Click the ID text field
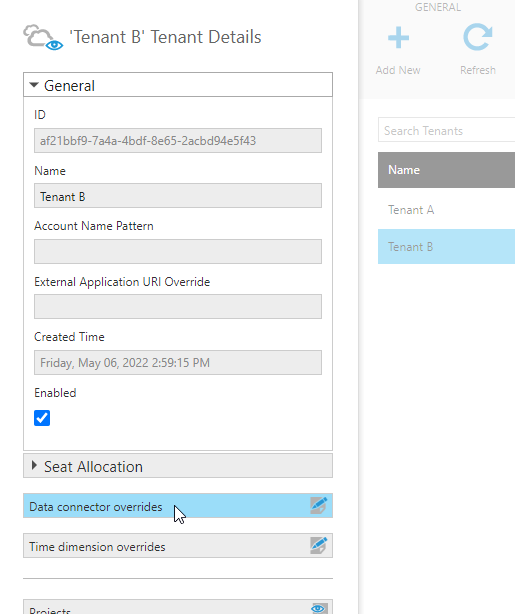The image size is (515, 614). click(x=178, y=140)
